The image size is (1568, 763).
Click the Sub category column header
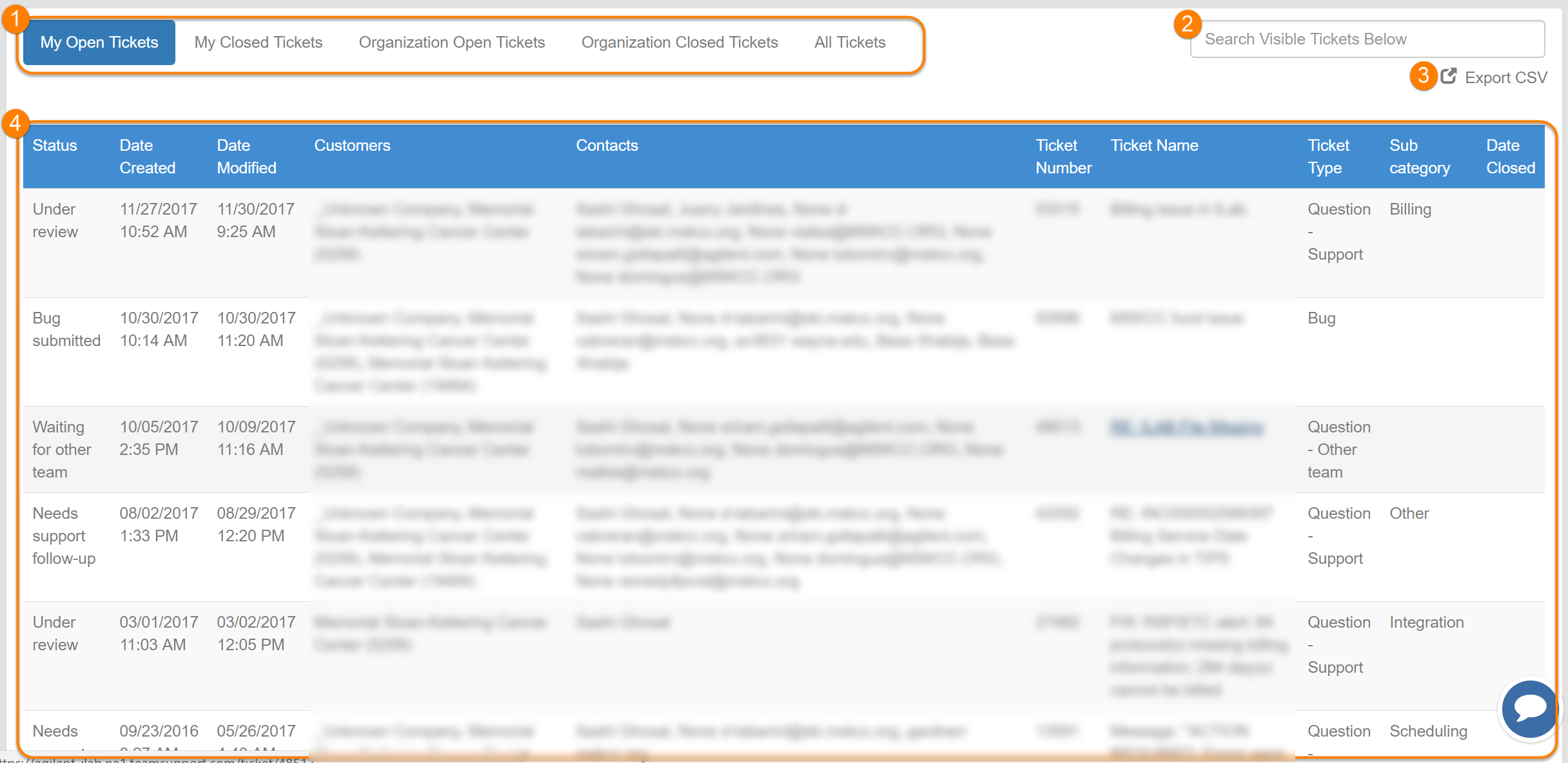tap(1419, 157)
